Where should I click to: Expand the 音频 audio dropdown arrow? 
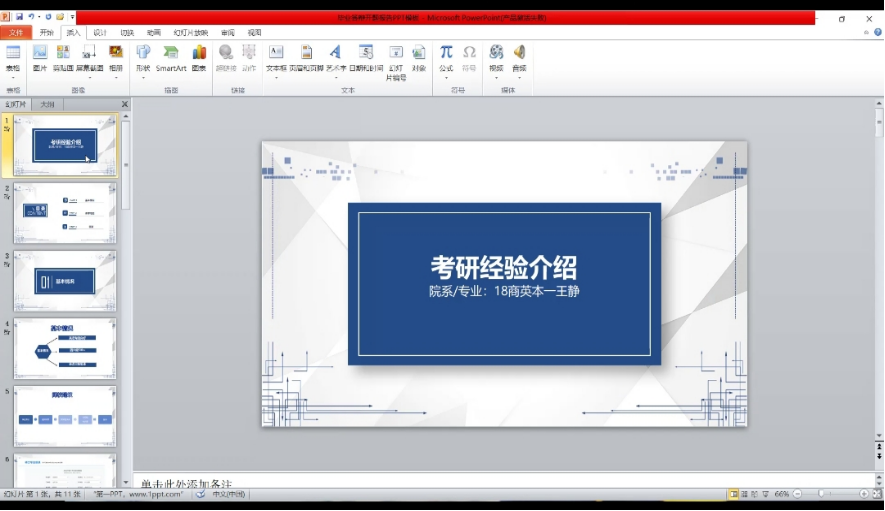519,77
